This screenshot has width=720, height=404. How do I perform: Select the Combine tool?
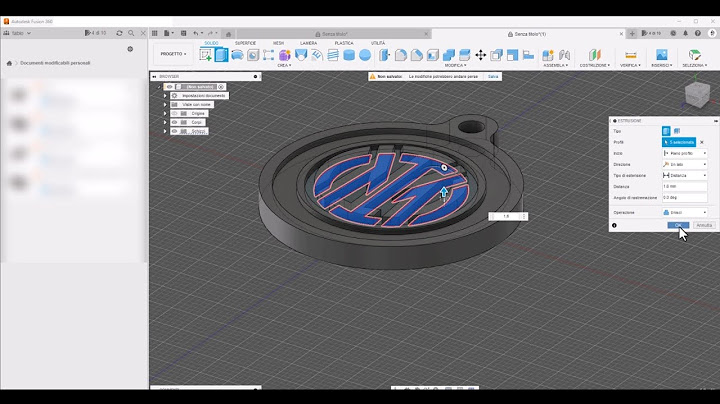click(x=449, y=55)
